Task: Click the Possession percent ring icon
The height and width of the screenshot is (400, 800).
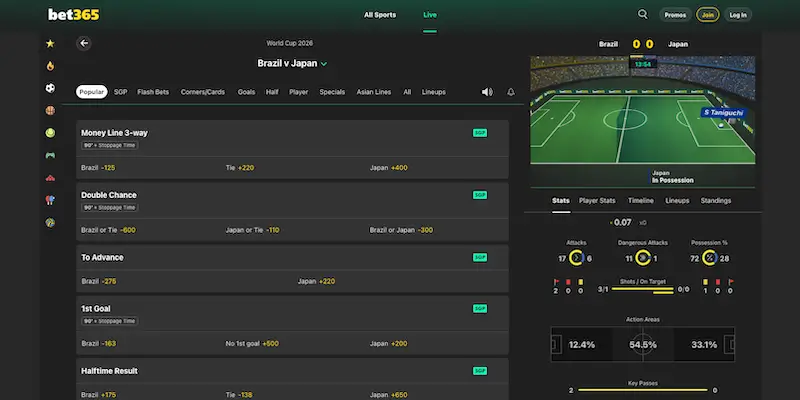Action: tap(710, 258)
